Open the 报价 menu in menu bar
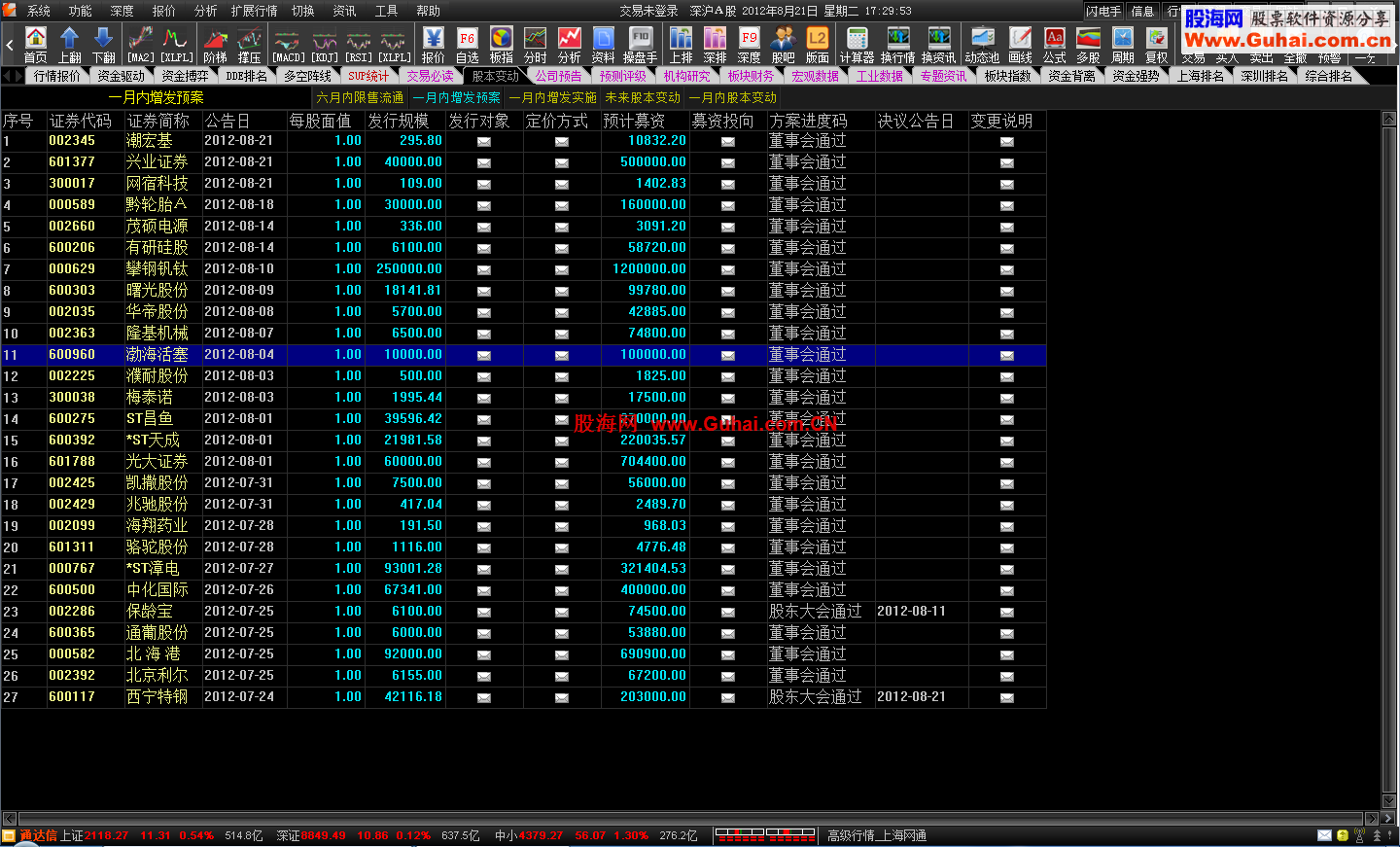Image resolution: width=1400 pixels, height=847 pixels. point(164,11)
